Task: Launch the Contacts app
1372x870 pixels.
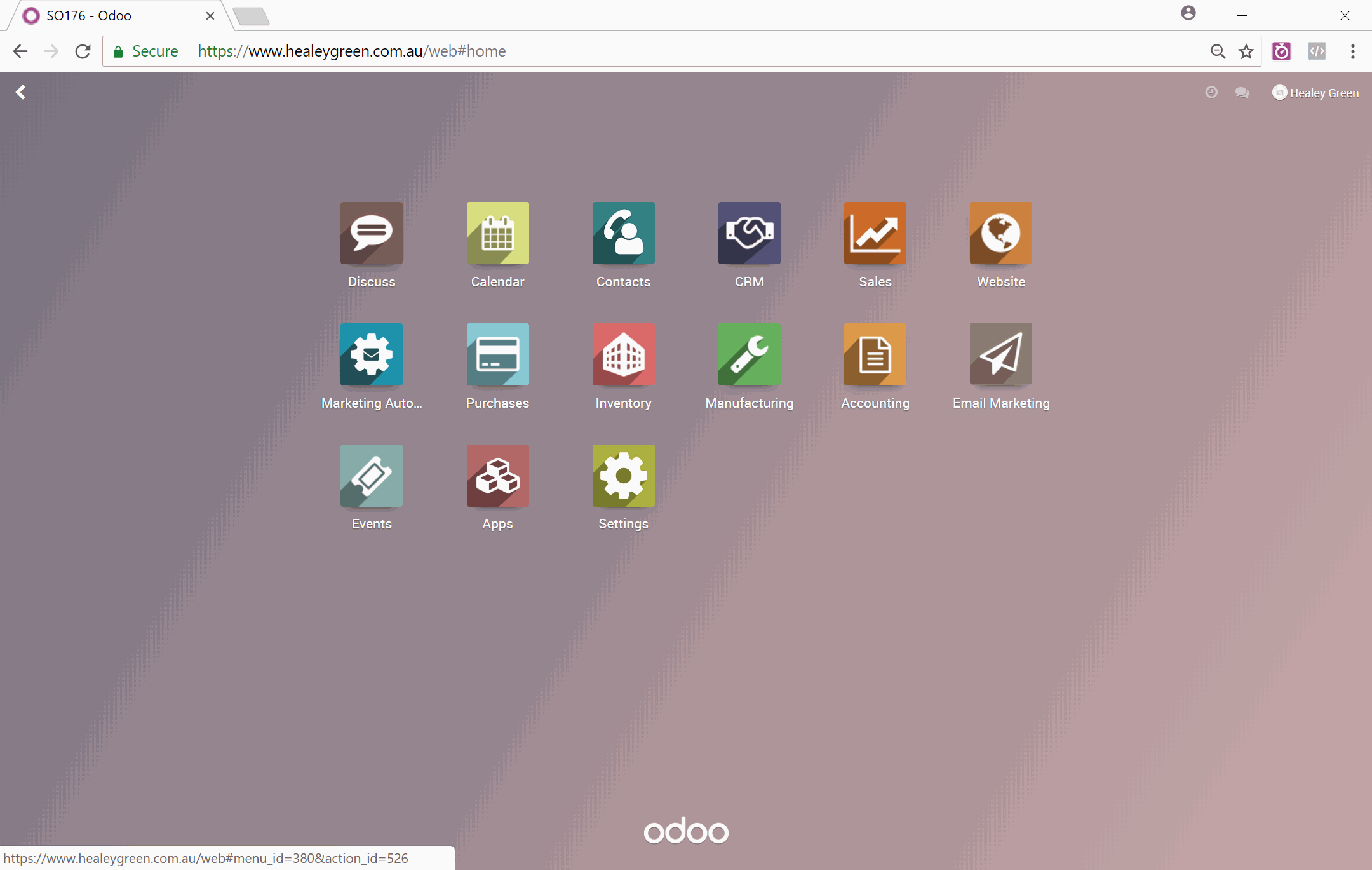Action: tap(623, 233)
